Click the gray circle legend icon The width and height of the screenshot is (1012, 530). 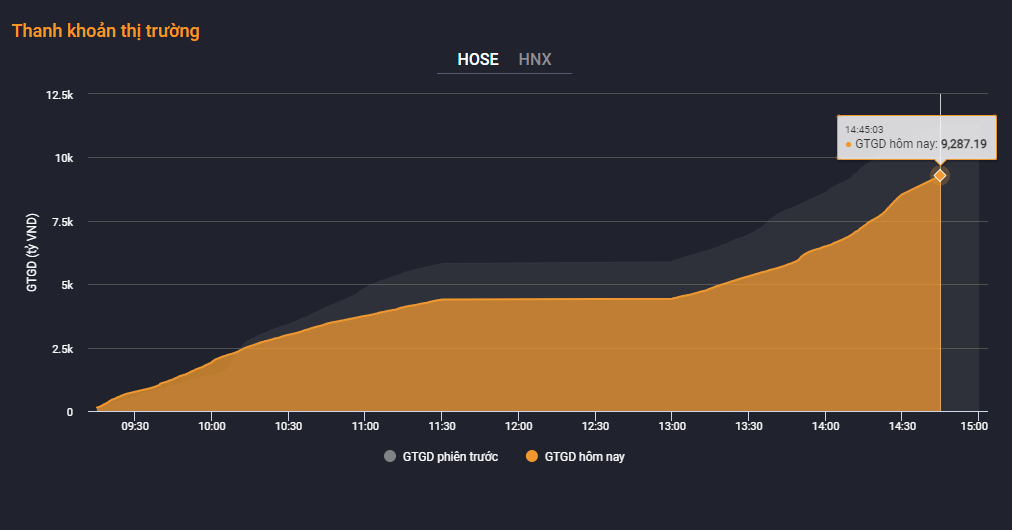point(390,457)
